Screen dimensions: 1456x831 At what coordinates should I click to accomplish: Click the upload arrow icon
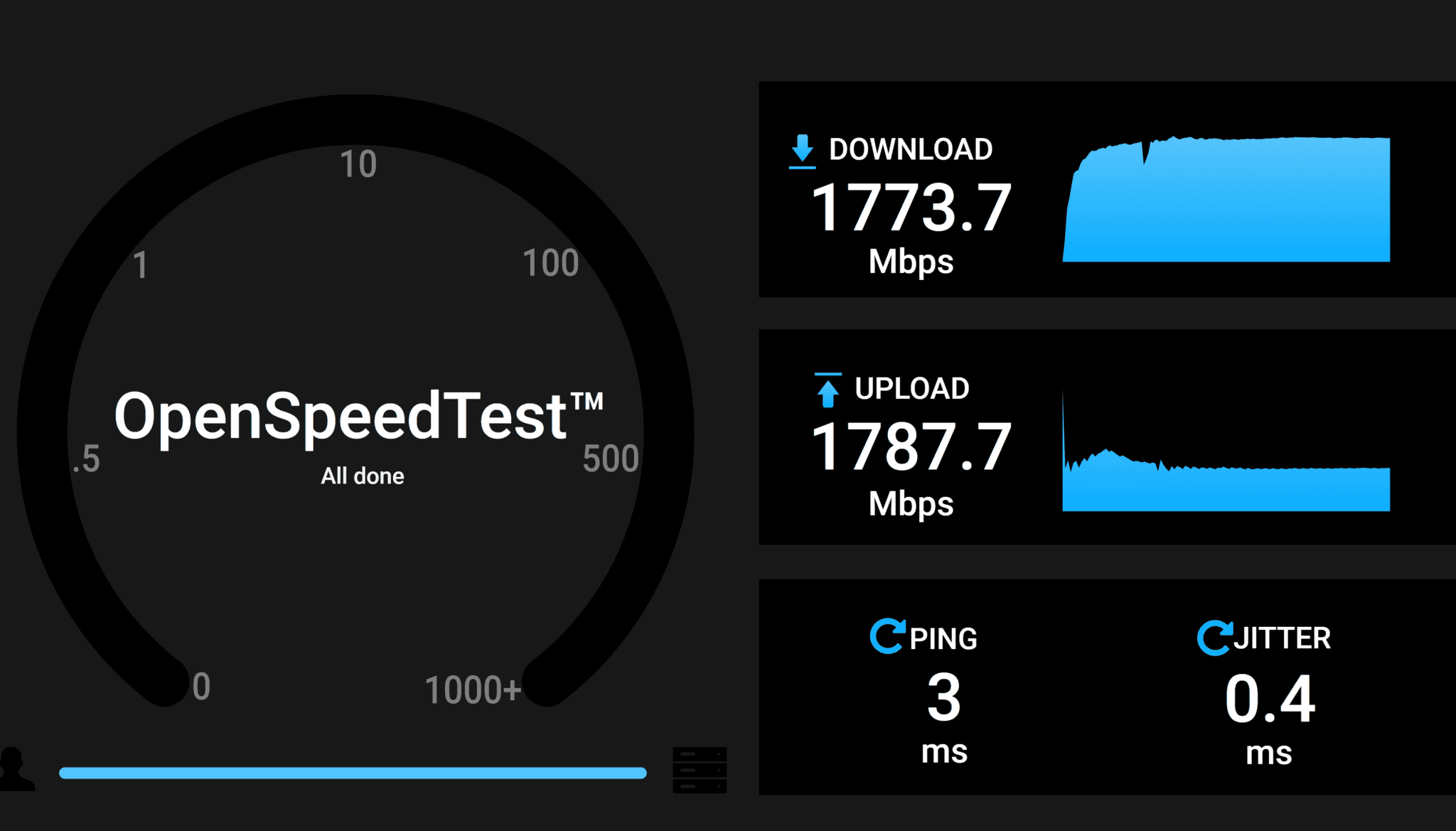pos(828,390)
